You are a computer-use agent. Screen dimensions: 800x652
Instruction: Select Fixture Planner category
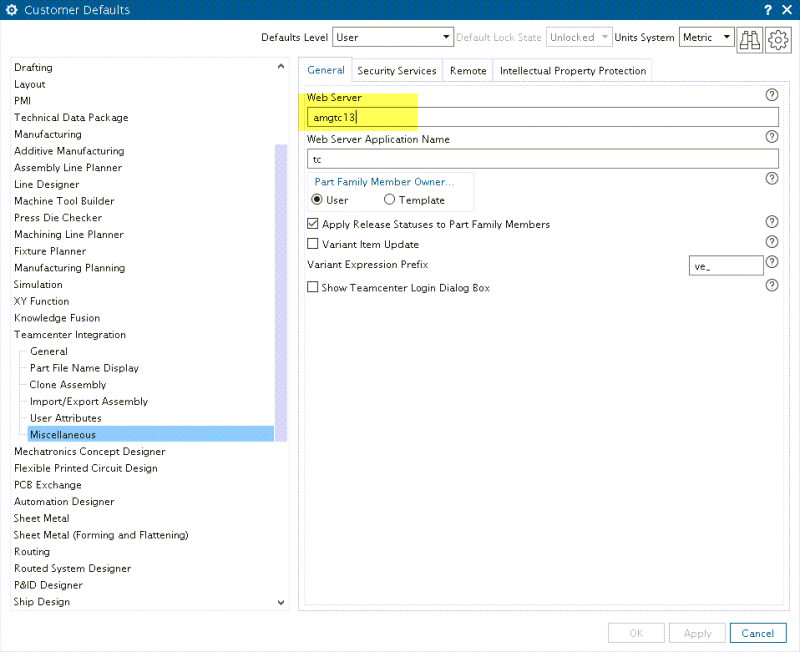(x=50, y=252)
